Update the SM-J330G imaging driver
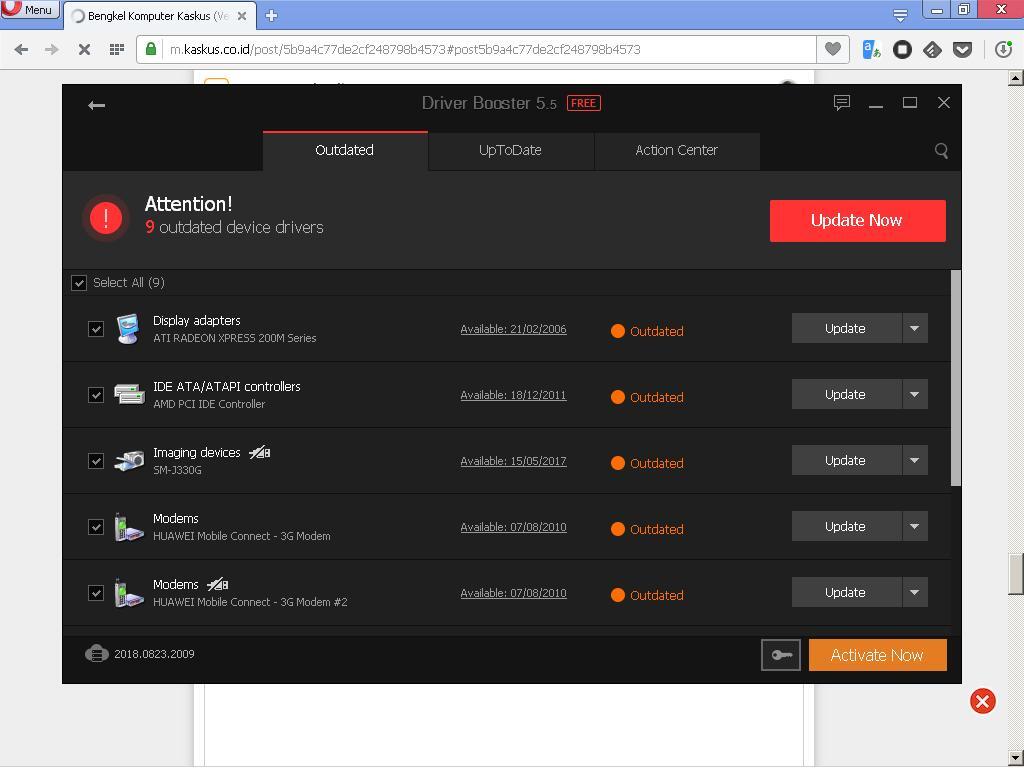Screen dimensions: 1024x768 click(846, 460)
